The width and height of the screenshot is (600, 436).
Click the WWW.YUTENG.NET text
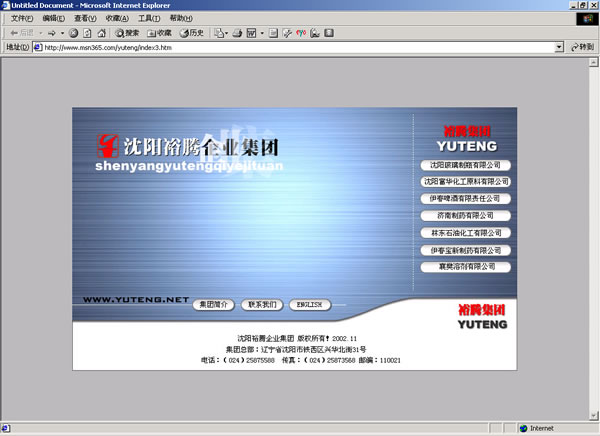[x=136, y=300]
